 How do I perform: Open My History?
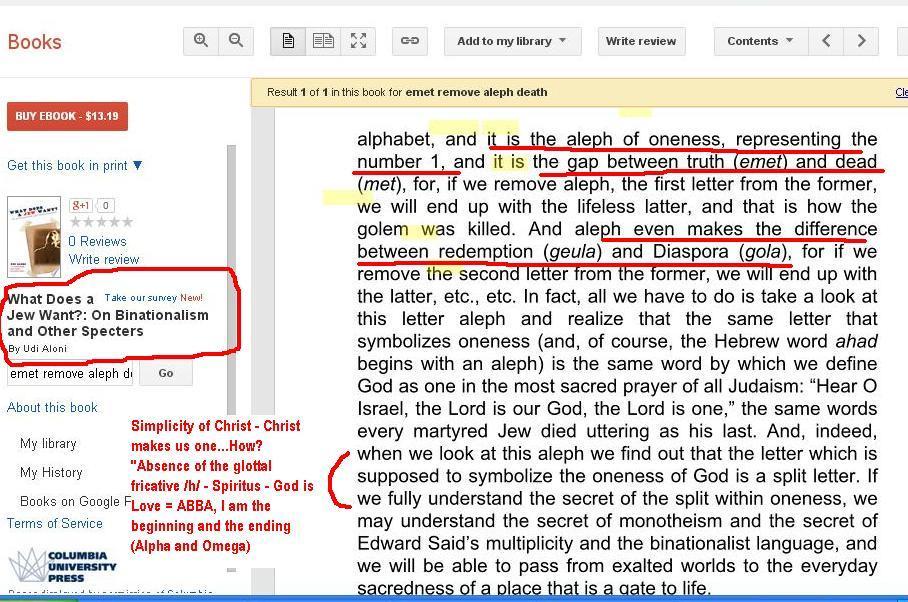[x=51, y=473]
